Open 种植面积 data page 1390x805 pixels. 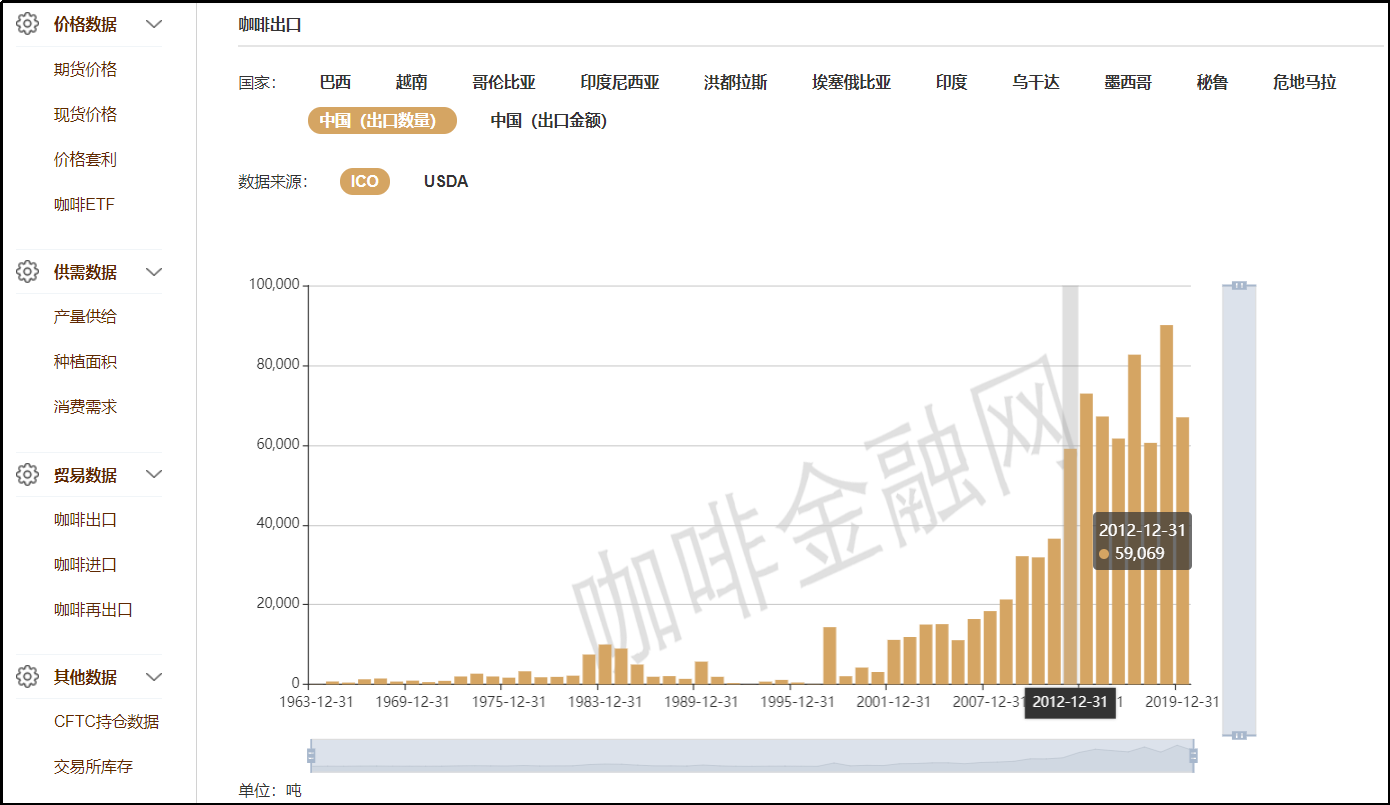tap(85, 361)
